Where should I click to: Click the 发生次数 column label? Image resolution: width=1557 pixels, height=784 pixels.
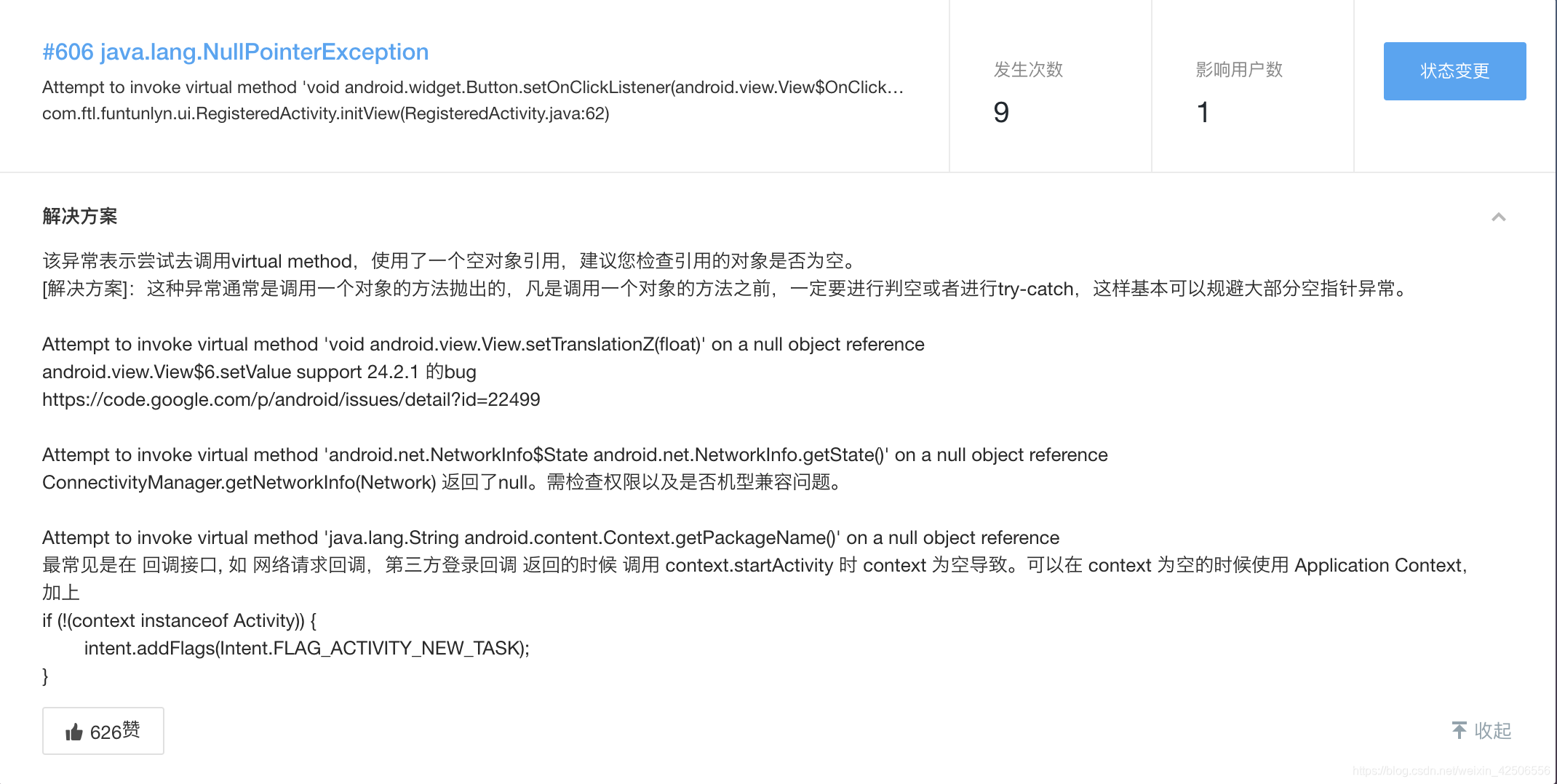click(x=1026, y=70)
